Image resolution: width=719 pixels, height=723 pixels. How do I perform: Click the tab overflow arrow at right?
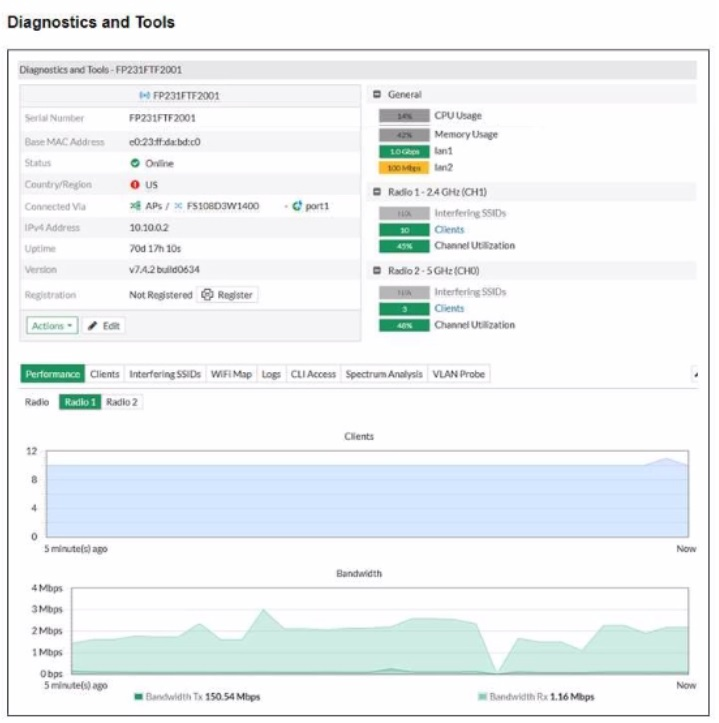click(x=694, y=374)
